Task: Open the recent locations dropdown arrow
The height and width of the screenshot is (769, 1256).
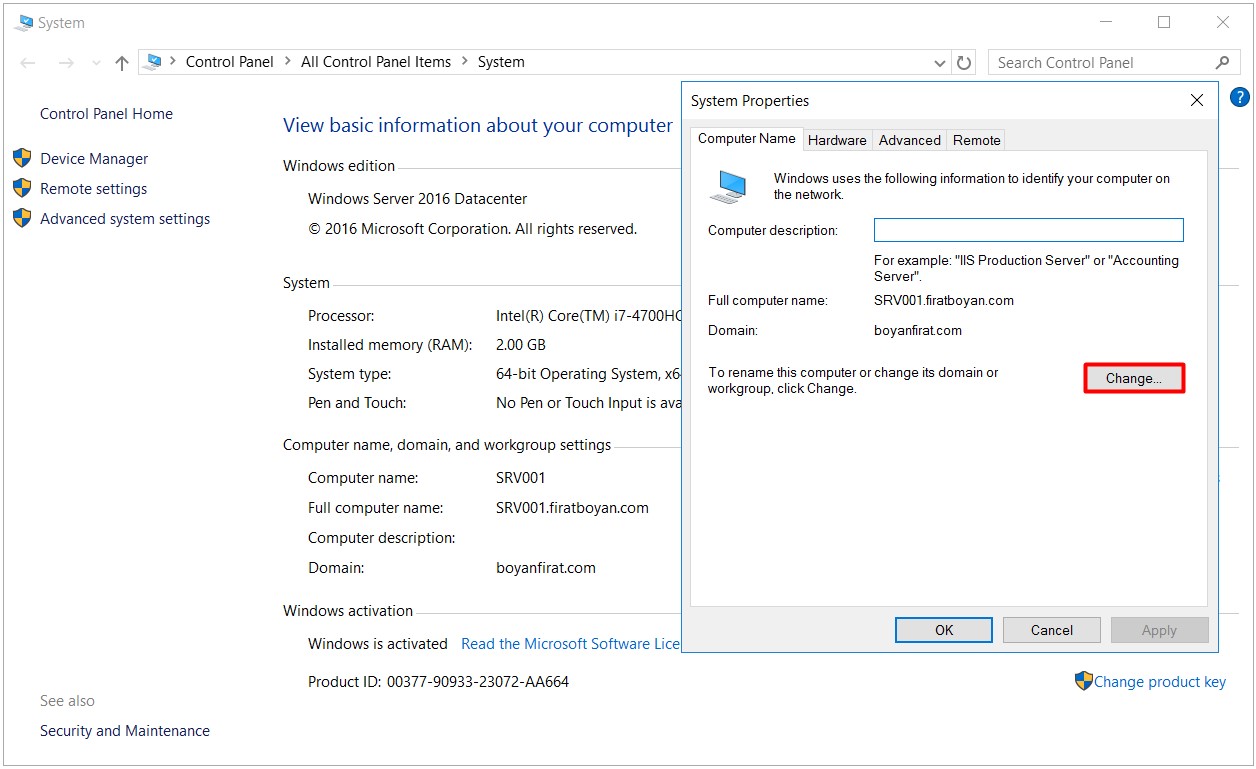Action: tap(96, 63)
